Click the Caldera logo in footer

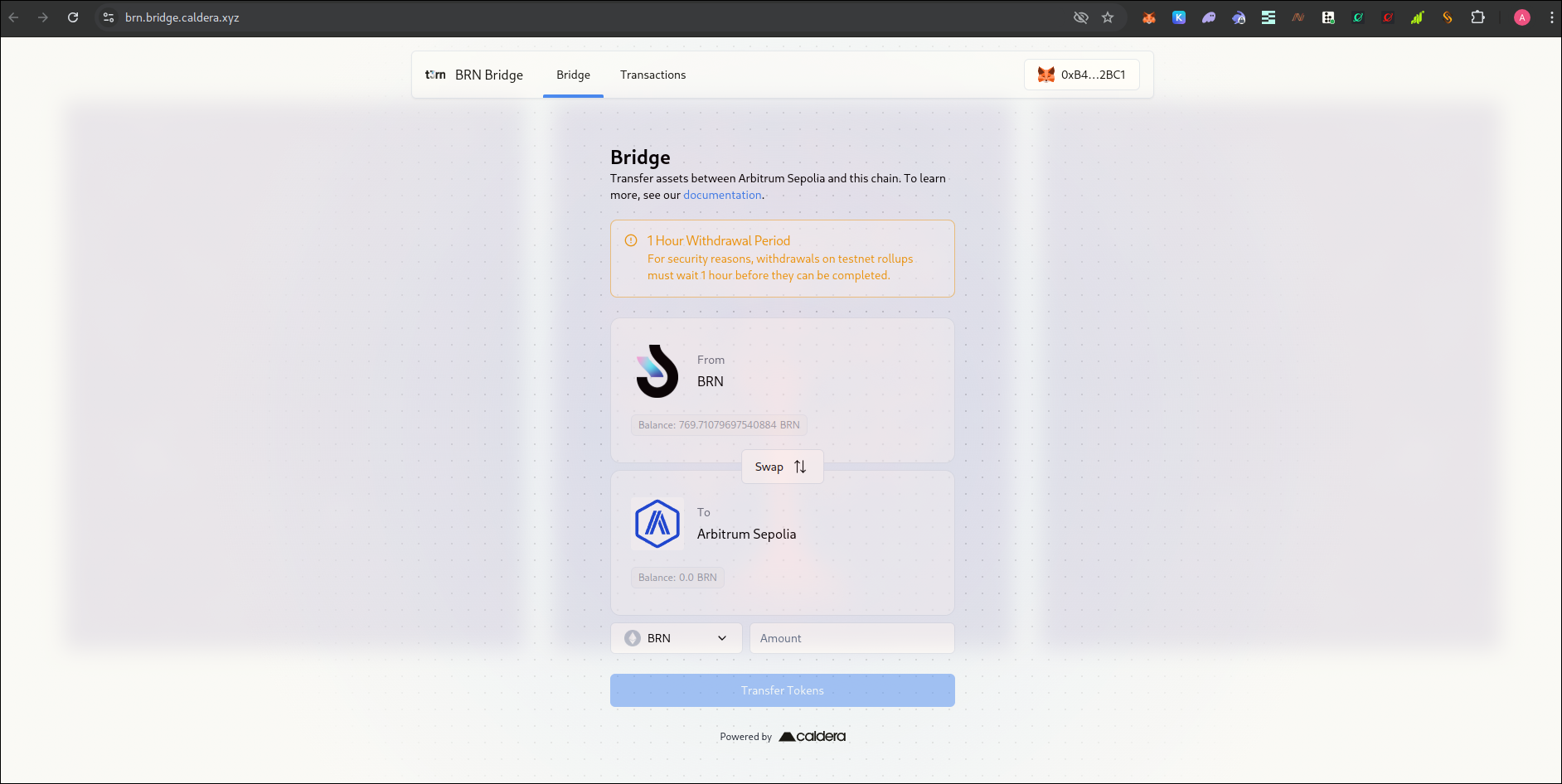coord(813,736)
